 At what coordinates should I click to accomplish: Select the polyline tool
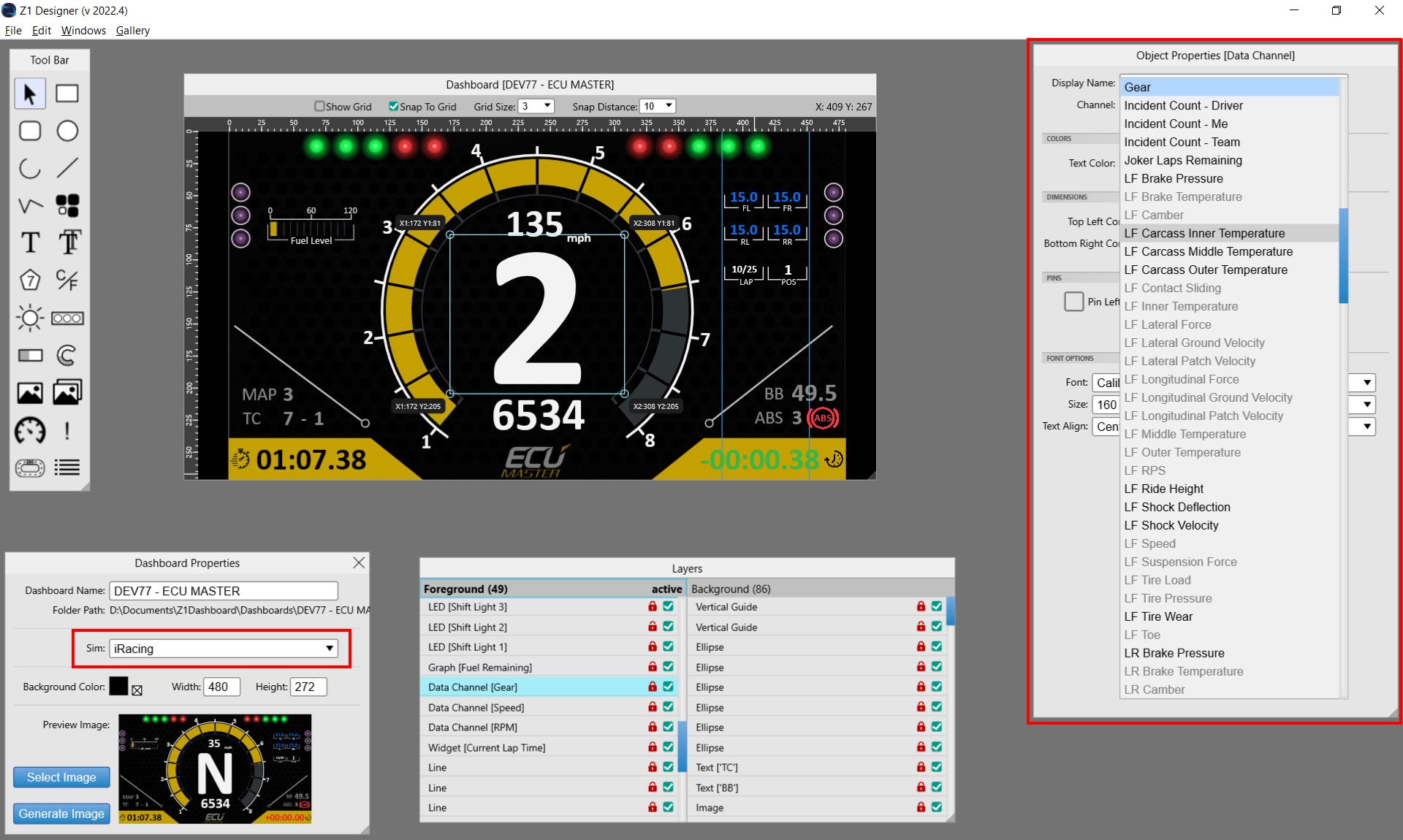coord(30,205)
